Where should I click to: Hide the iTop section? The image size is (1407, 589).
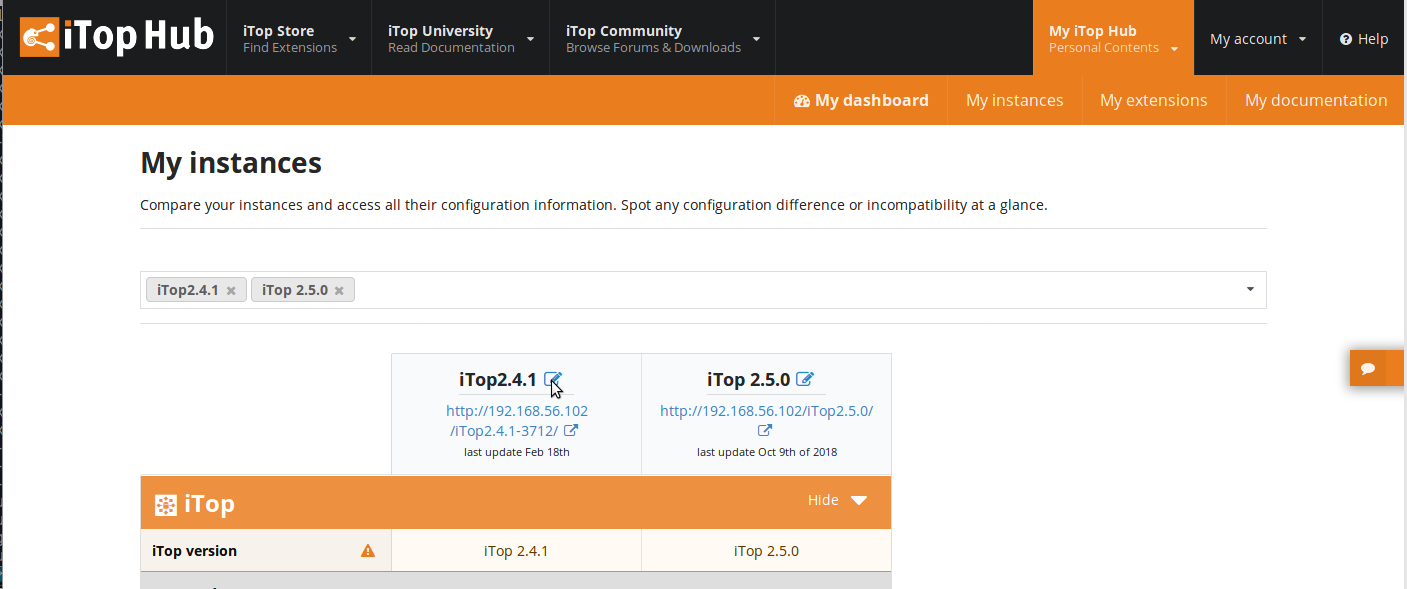tap(837, 500)
